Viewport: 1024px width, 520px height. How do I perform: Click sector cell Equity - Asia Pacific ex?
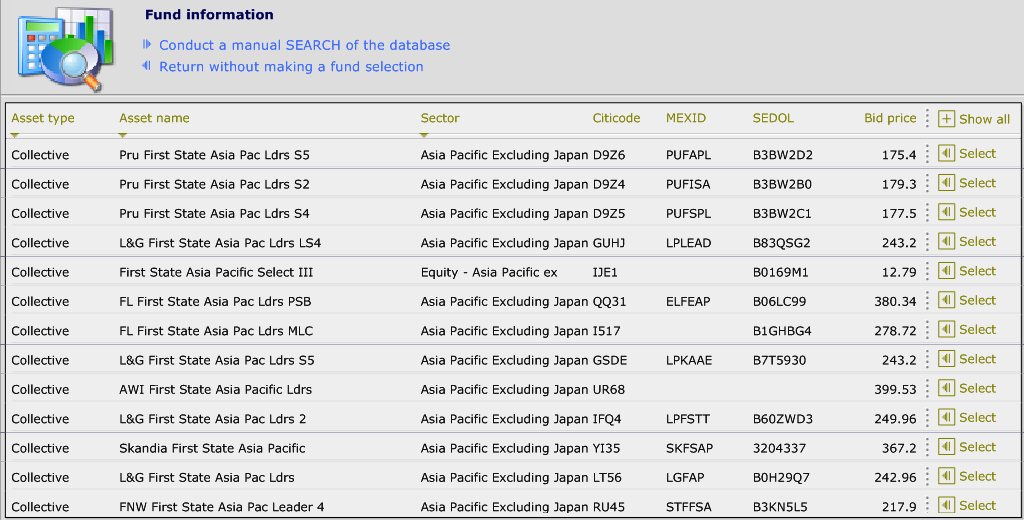pyautogui.click(x=489, y=272)
